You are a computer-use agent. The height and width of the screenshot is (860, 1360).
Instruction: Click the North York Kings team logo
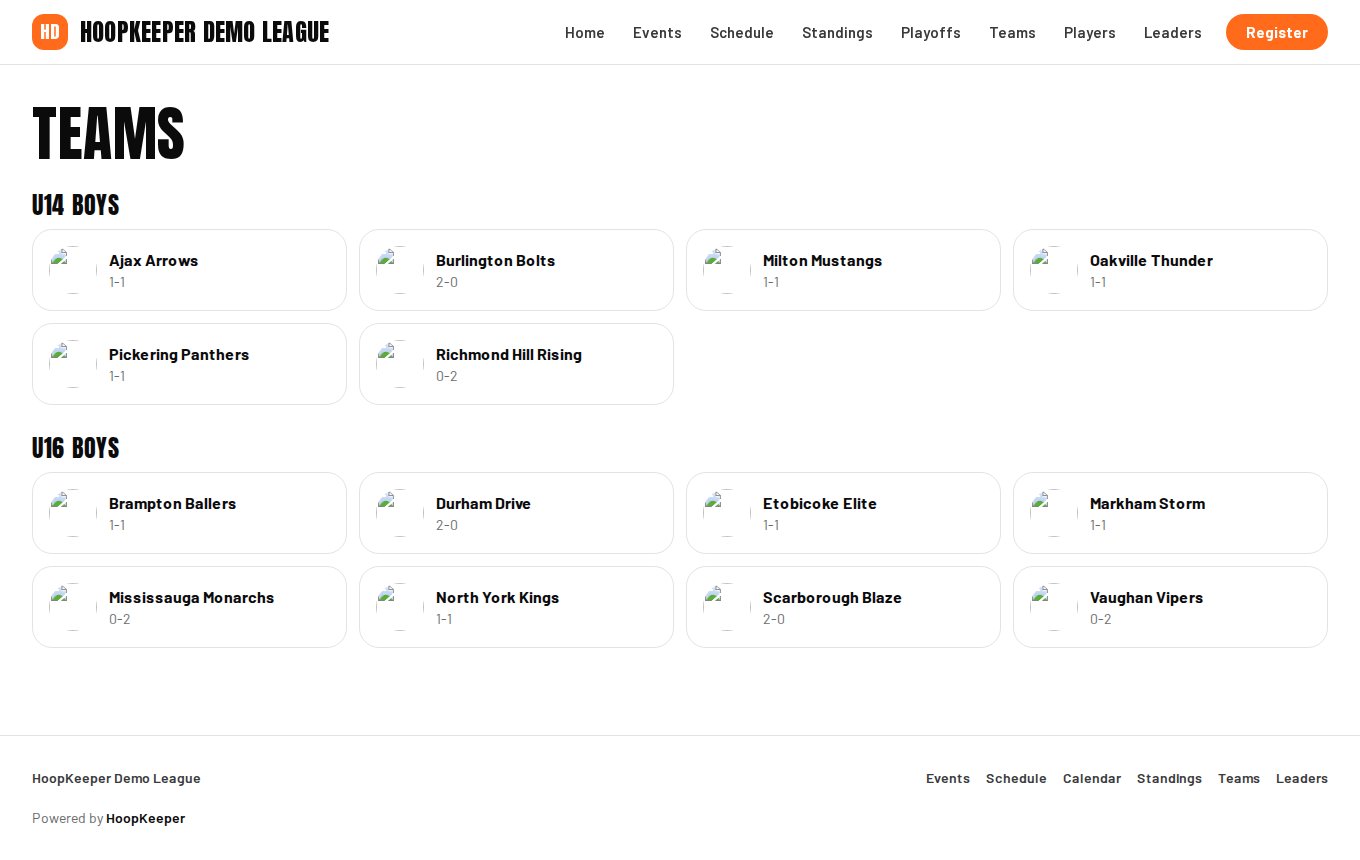(x=400, y=607)
